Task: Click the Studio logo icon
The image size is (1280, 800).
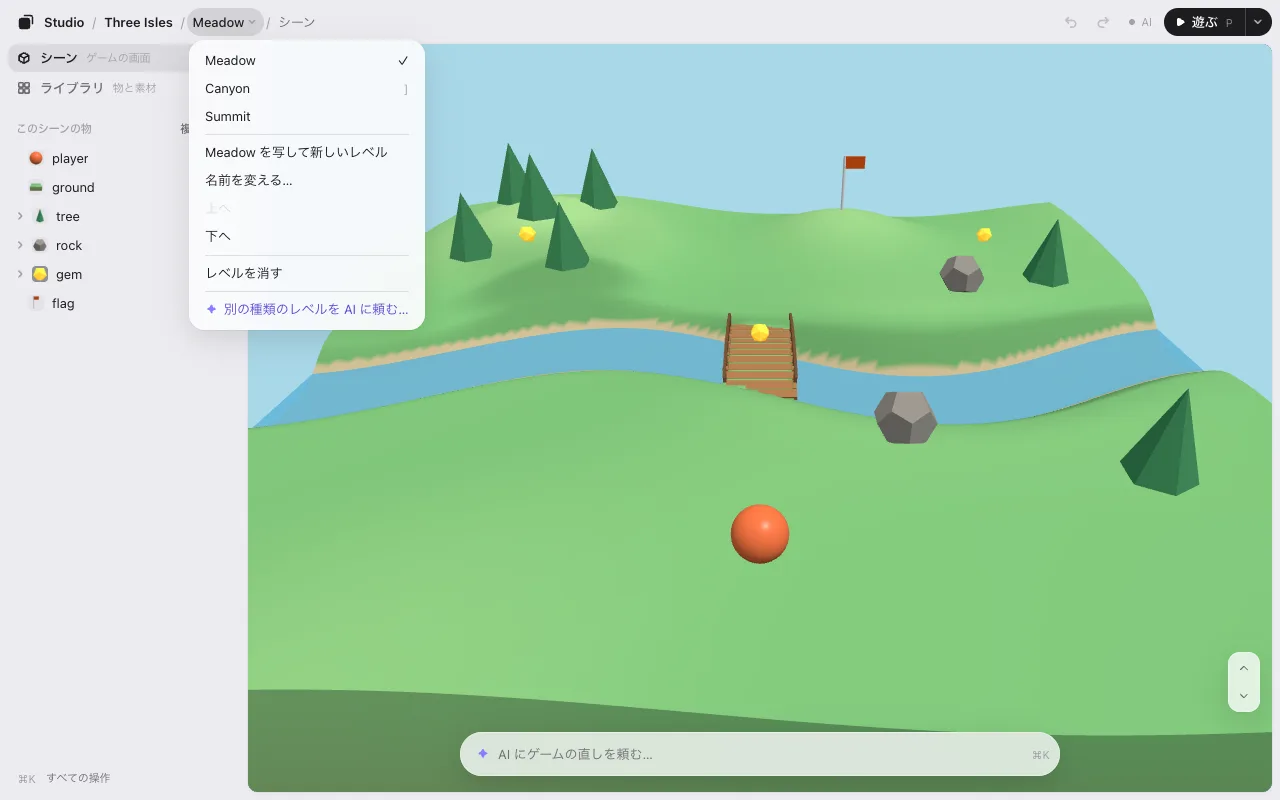Action: (x=26, y=22)
